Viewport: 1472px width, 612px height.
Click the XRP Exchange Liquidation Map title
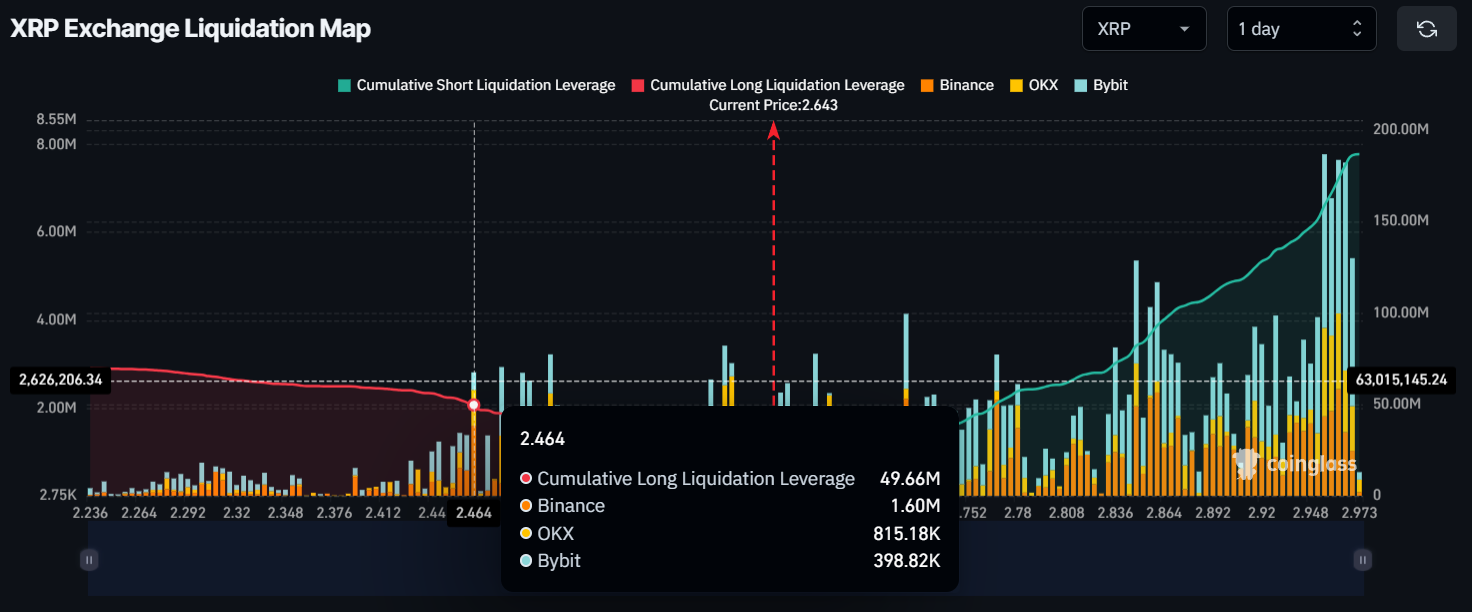[190, 29]
